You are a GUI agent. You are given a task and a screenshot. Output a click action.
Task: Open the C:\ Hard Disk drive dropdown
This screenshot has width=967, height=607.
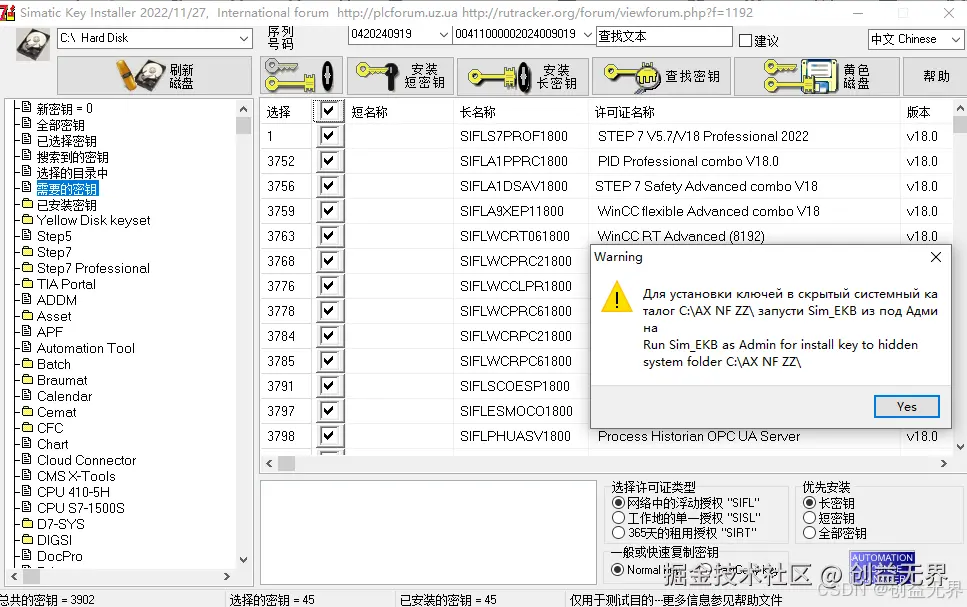(x=244, y=38)
